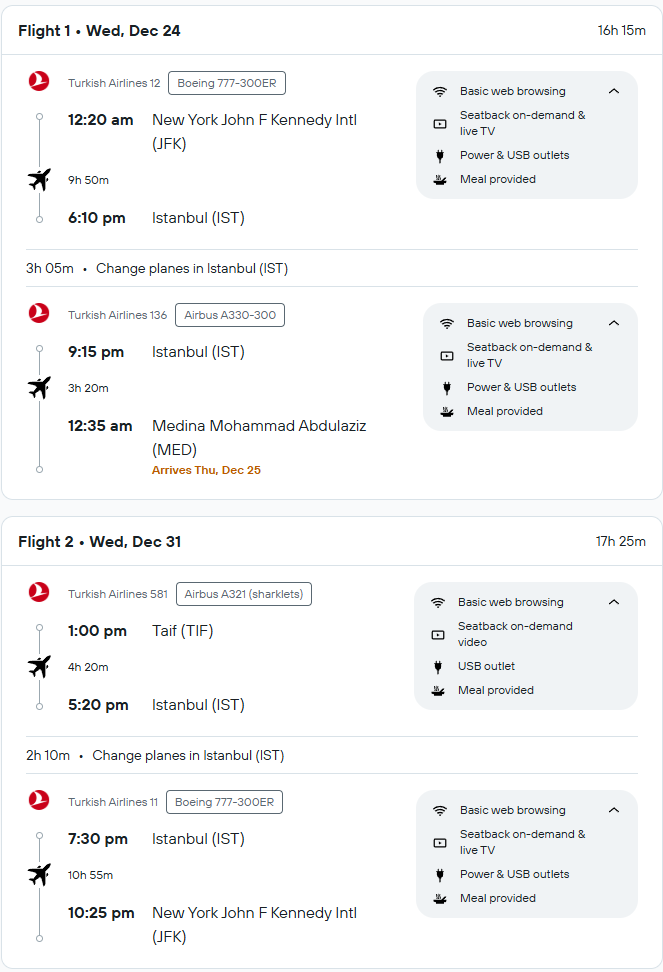Click the Airbus A321 (sharklets) aircraft badge
Image resolution: width=663 pixels, height=972 pixels.
point(244,594)
